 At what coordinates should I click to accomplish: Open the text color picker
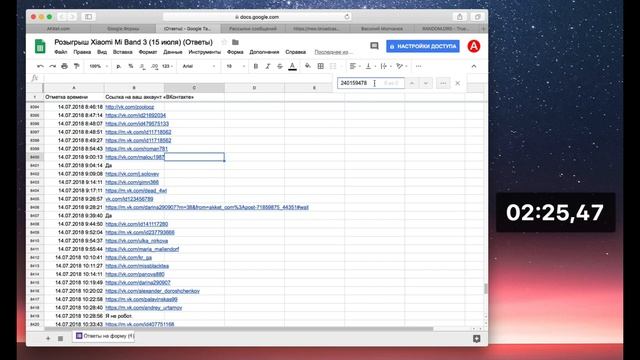[x=292, y=66]
